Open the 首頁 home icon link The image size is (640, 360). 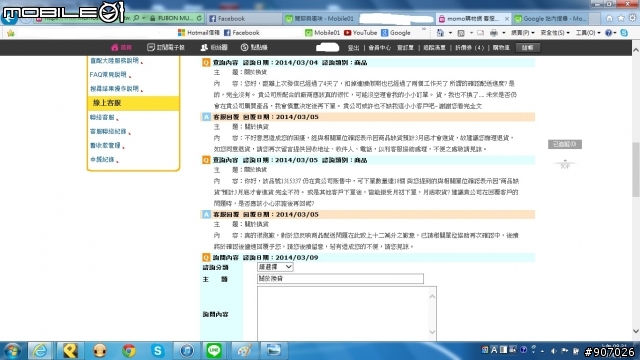pyautogui.click(x=121, y=47)
